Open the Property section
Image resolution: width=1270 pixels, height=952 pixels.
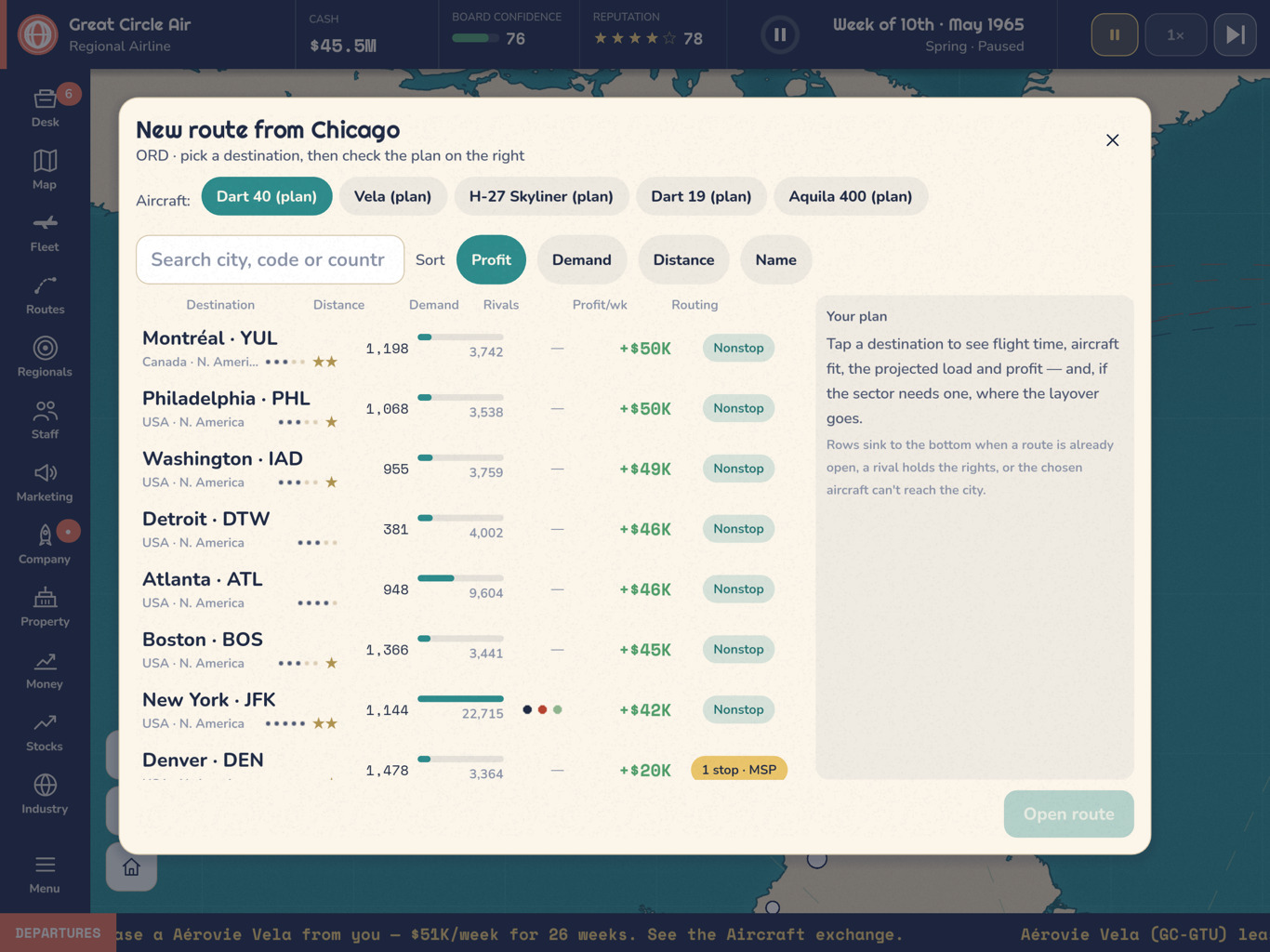[45, 605]
